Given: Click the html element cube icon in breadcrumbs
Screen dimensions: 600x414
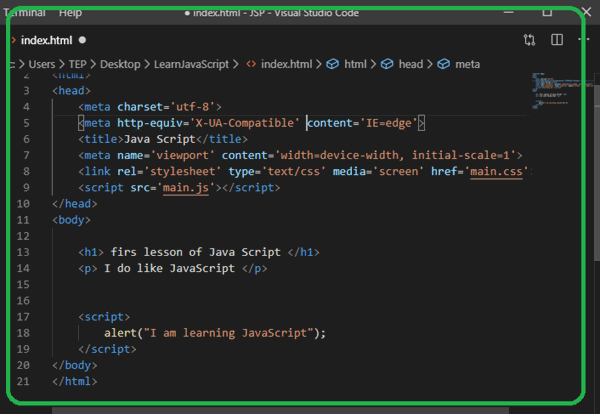Looking at the screenshot, I should (333, 64).
